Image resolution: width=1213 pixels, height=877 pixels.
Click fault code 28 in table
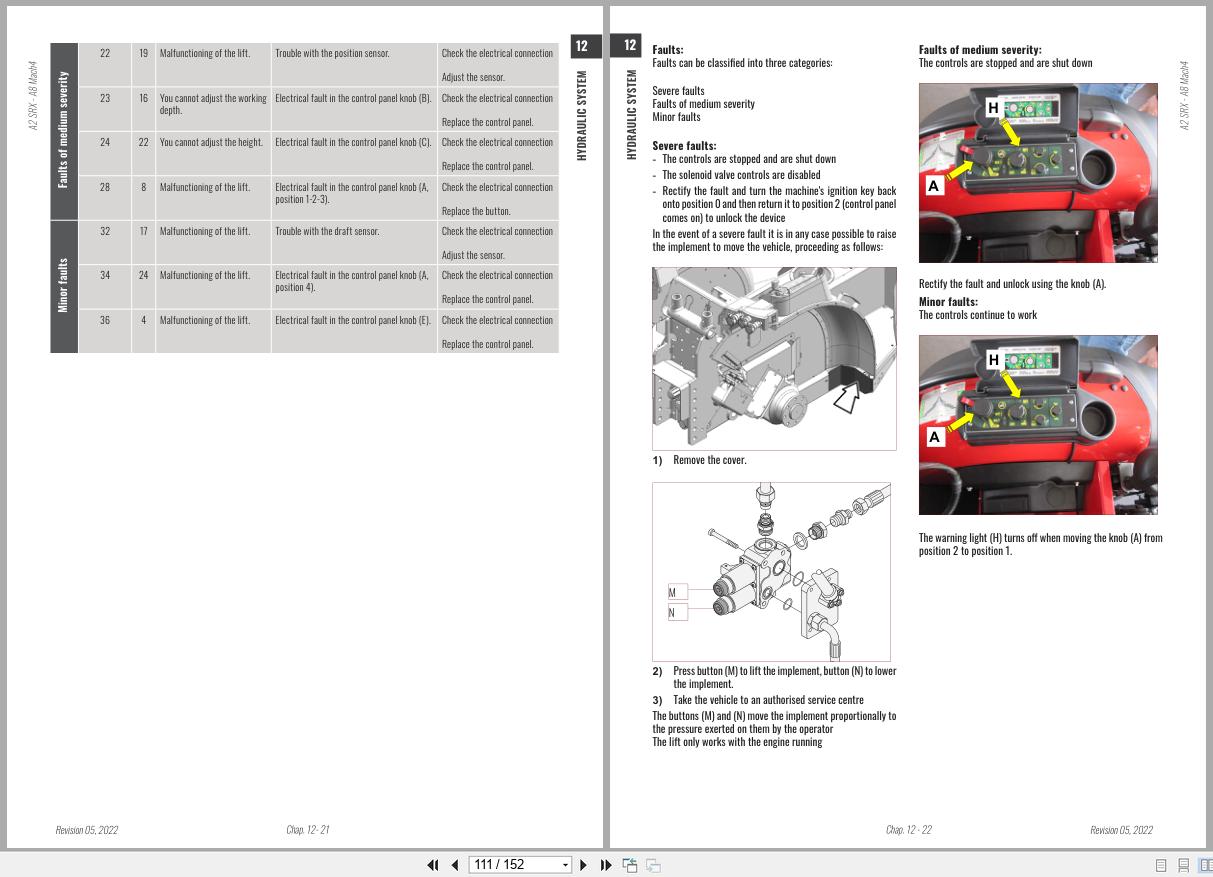[105, 187]
